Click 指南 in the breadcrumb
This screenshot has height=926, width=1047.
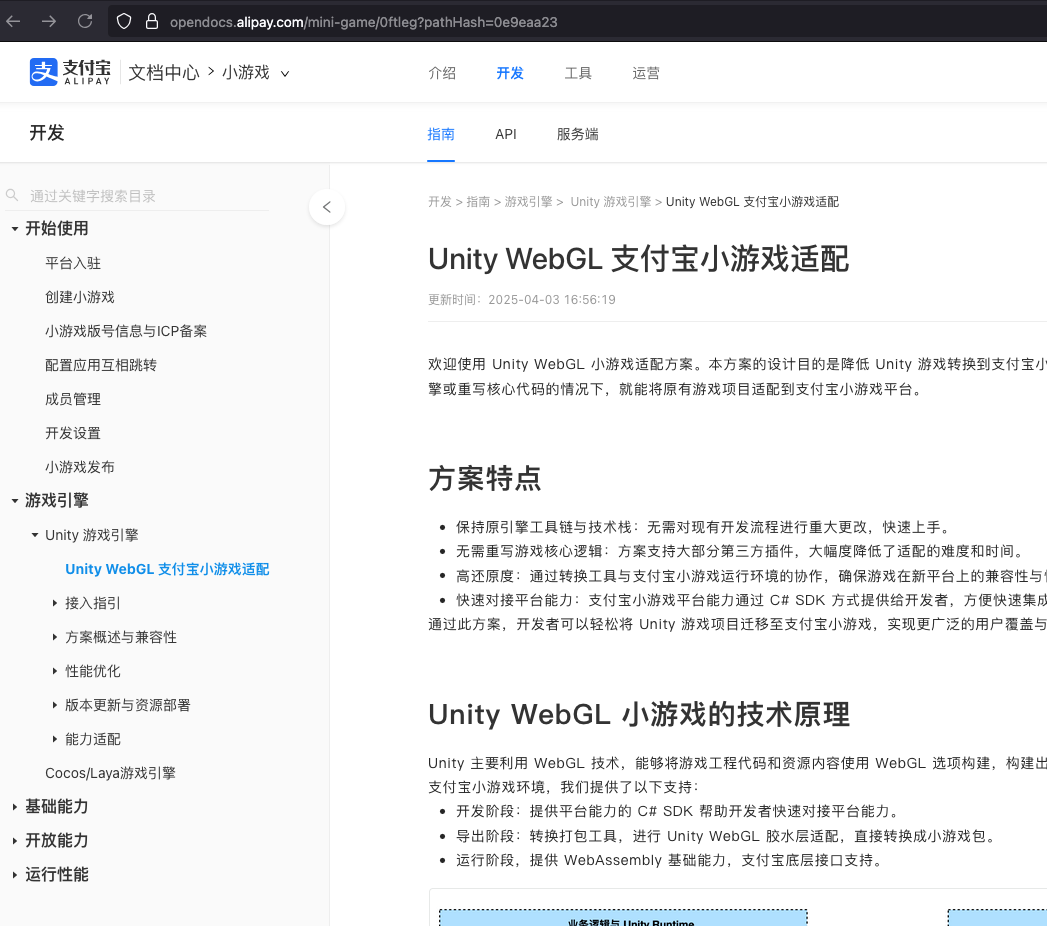(x=477, y=202)
